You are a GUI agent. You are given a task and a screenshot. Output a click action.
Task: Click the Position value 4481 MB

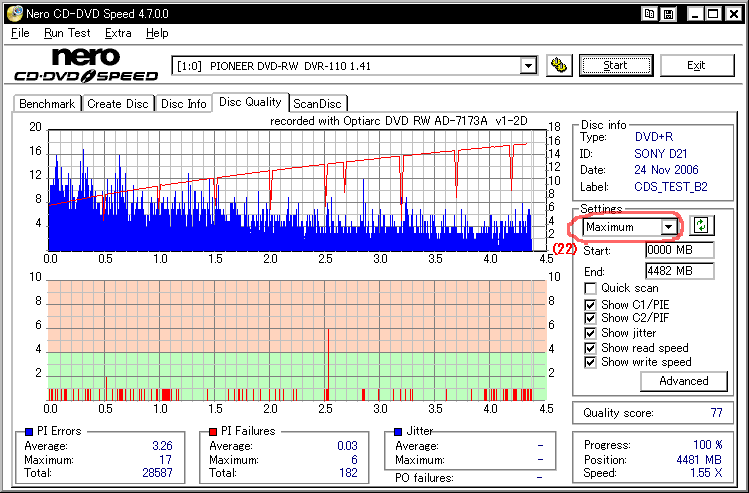coord(699,460)
